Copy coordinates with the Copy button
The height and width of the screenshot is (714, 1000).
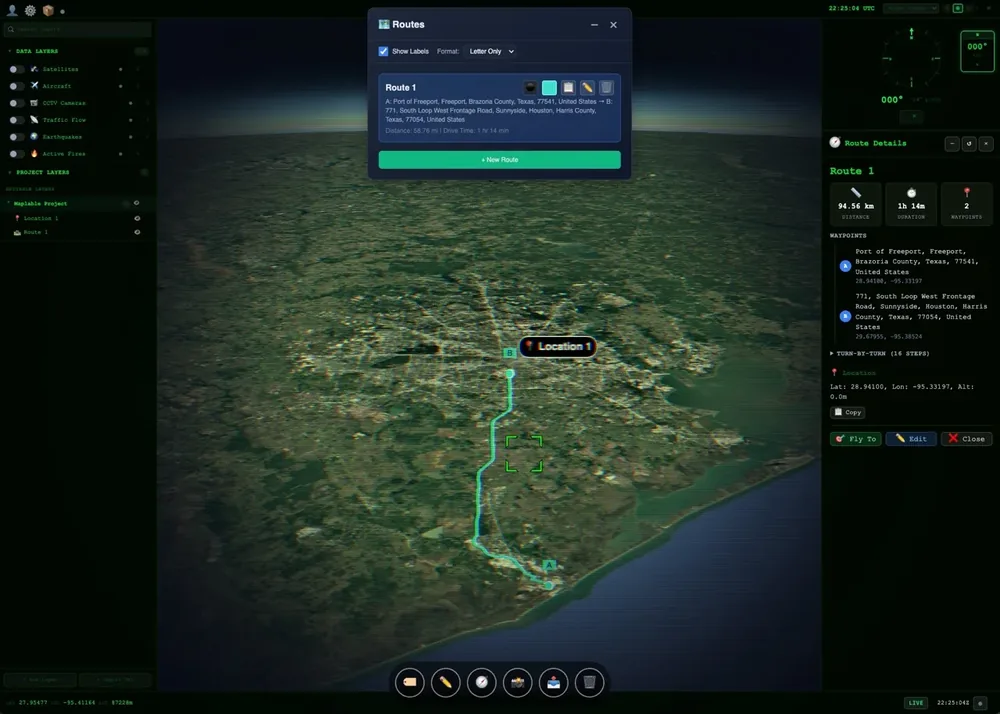[848, 412]
